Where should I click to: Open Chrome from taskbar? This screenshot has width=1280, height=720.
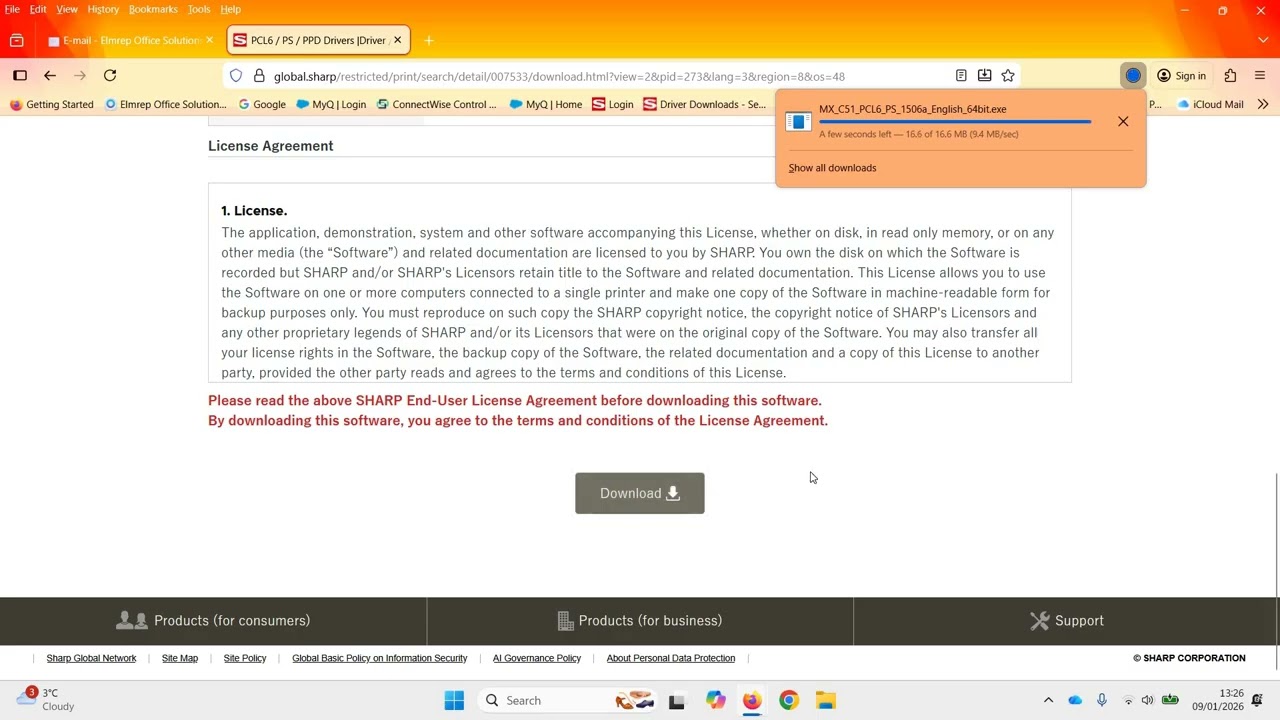coord(789,700)
